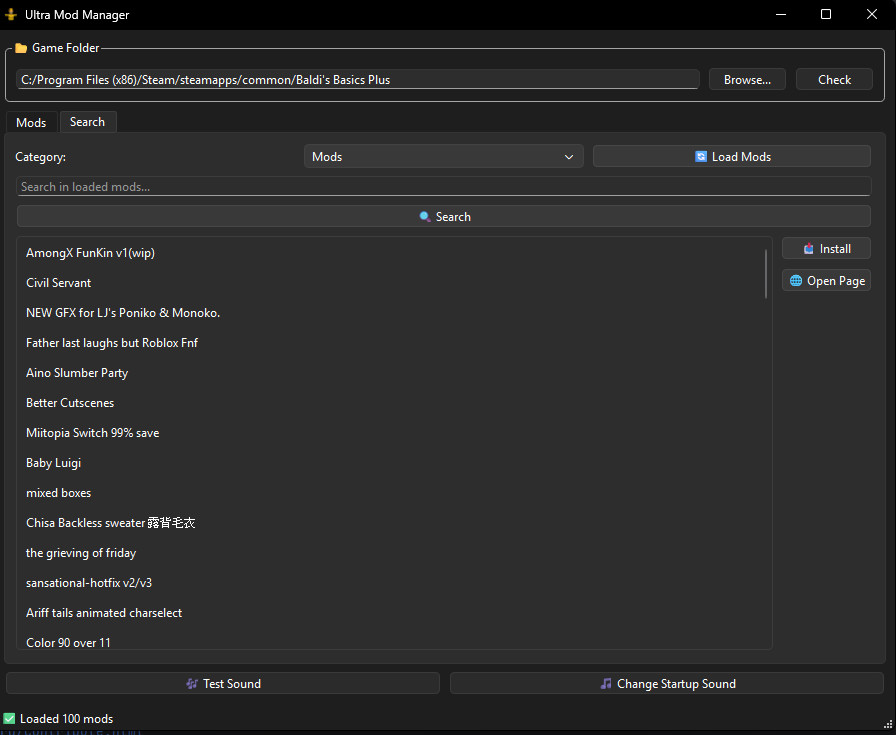Click the music note icon on Change Startup Sound

tap(606, 683)
